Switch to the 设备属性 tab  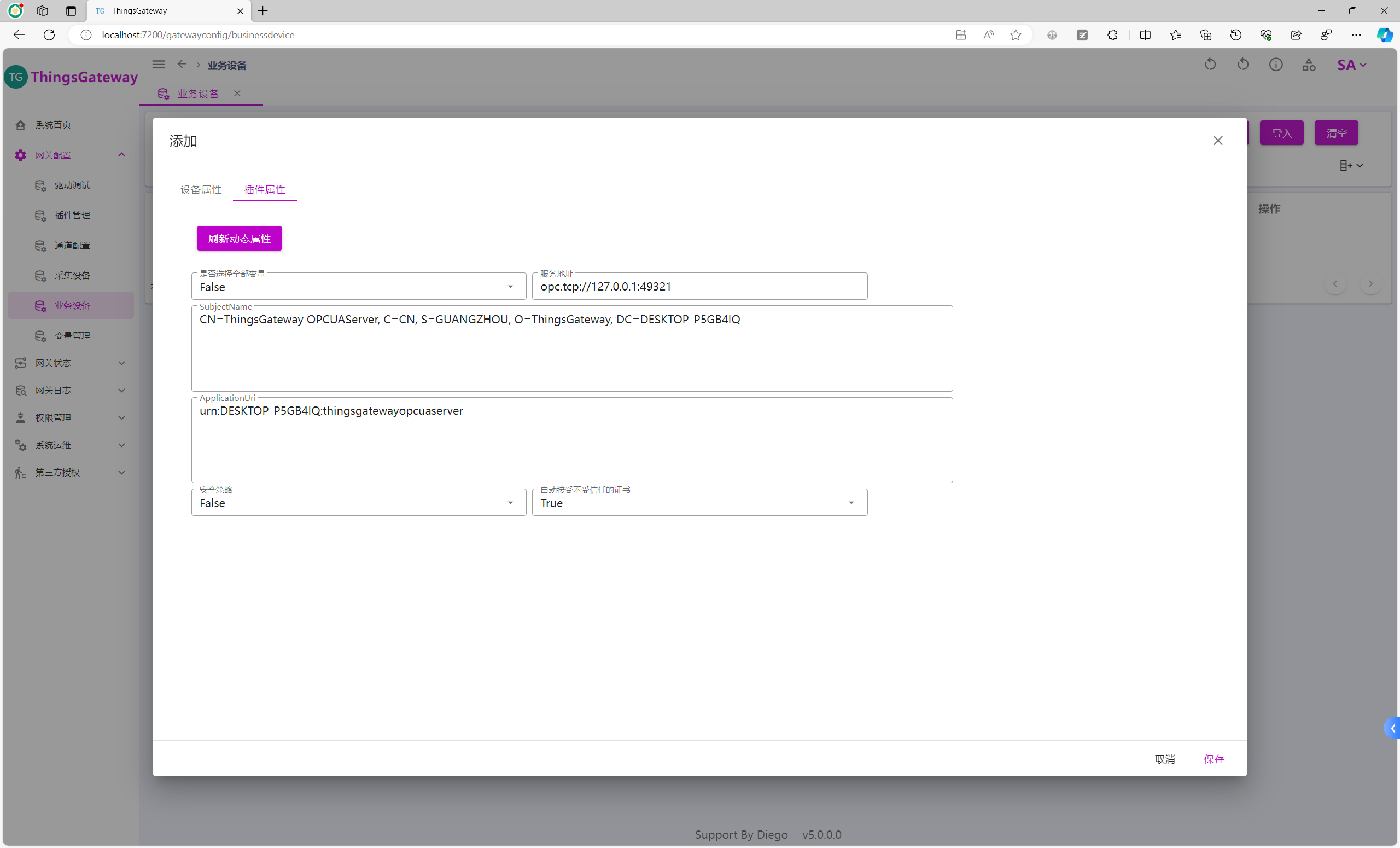201,189
